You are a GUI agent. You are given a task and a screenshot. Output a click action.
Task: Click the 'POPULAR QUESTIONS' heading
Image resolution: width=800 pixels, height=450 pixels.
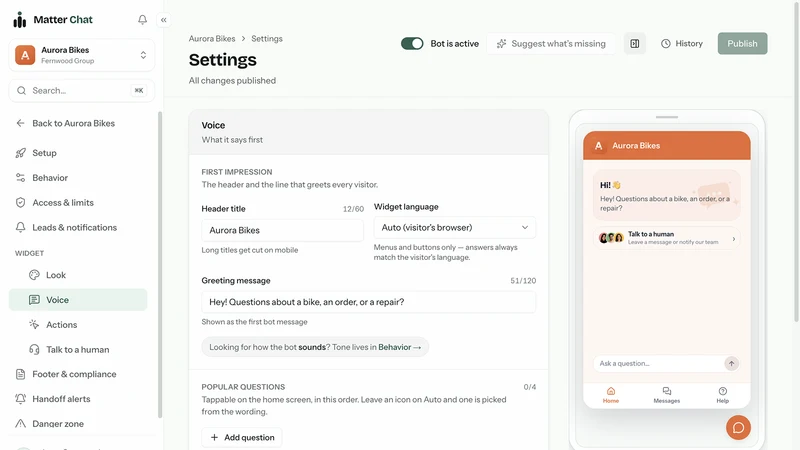pyautogui.click(x=243, y=387)
